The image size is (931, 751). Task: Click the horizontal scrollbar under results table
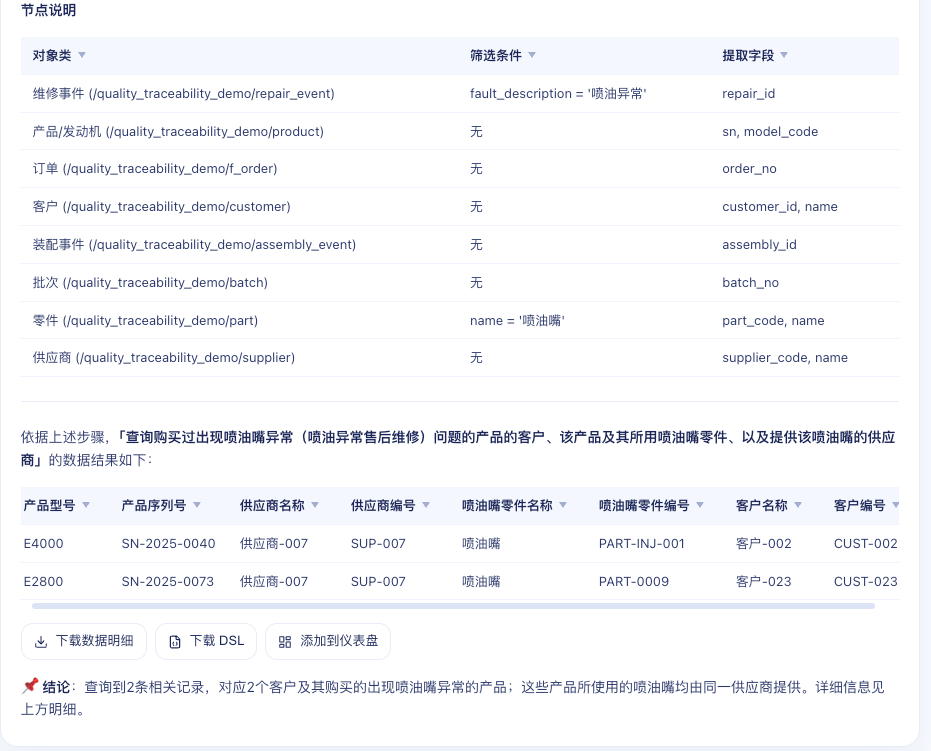(x=453, y=606)
